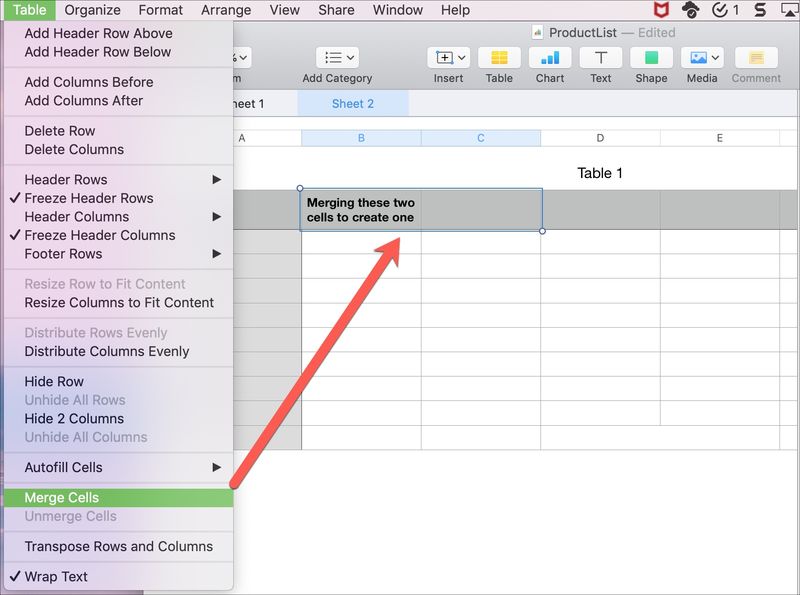
Task: Open the zoom percentage dropdown arrow
Action: (x=243, y=58)
